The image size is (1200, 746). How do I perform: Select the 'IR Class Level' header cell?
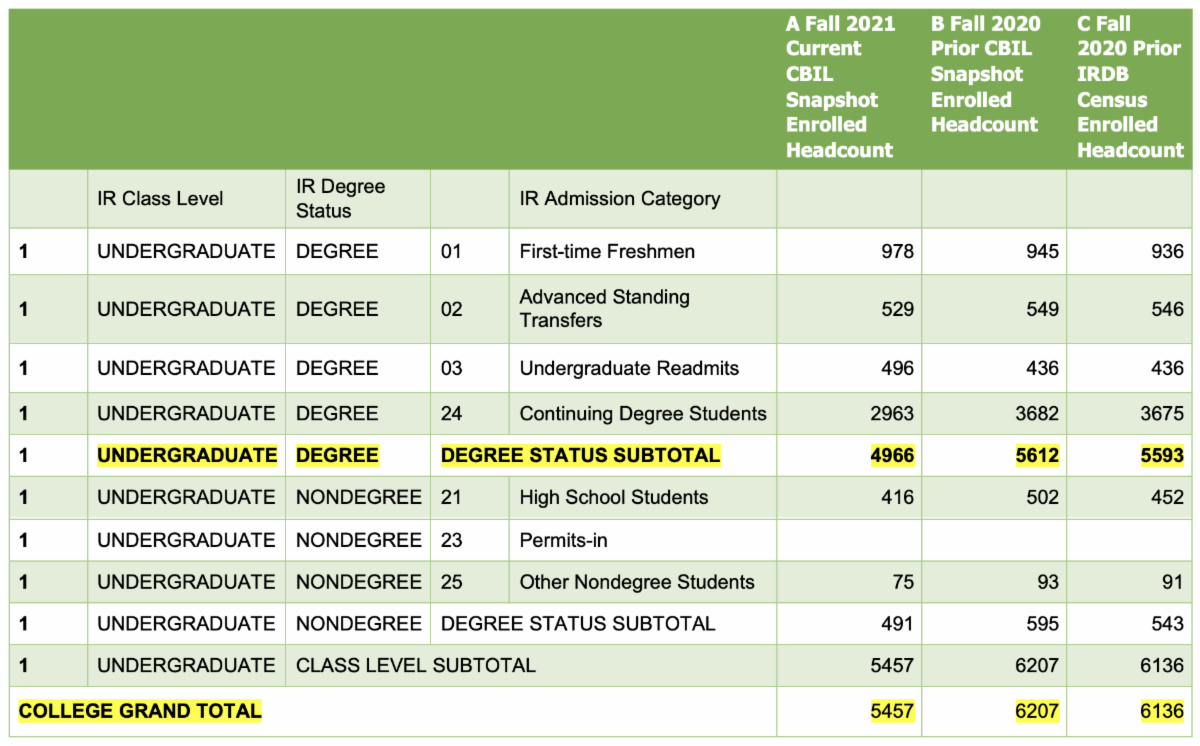[x=160, y=198]
